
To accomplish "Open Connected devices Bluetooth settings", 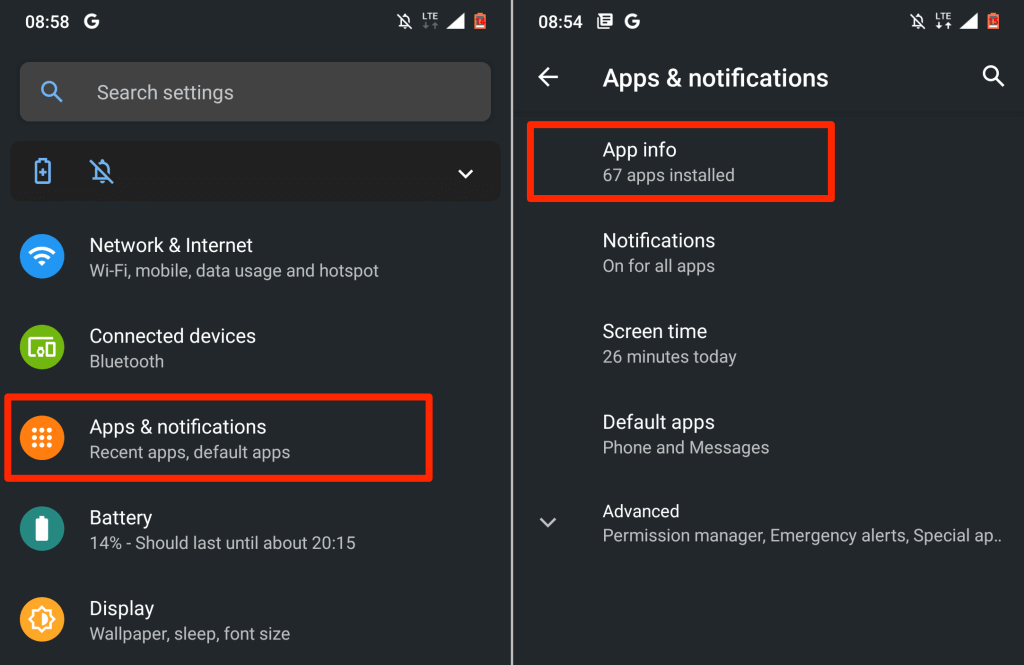I will coord(172,348).
